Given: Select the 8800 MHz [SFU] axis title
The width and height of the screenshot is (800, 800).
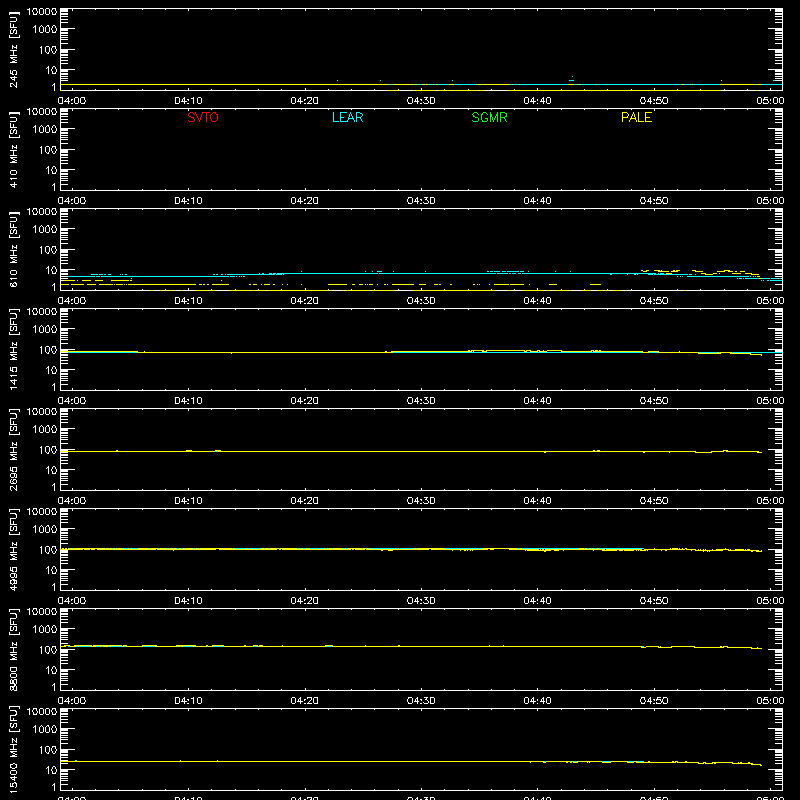Looking at the screenshot, I should click(13, 649).
